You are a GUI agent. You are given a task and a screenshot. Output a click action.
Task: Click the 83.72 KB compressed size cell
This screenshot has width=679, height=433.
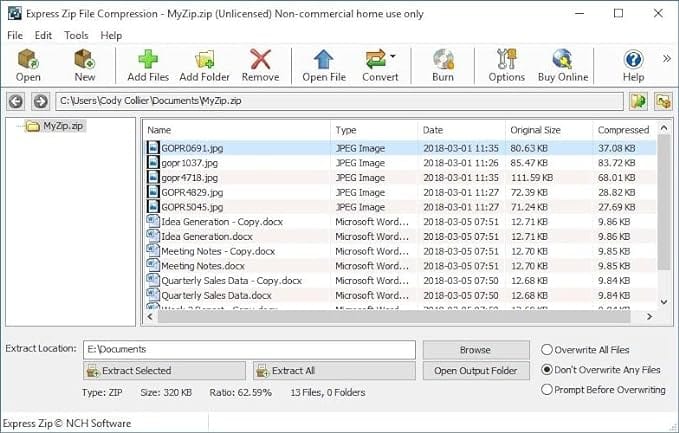pos(617,163)
